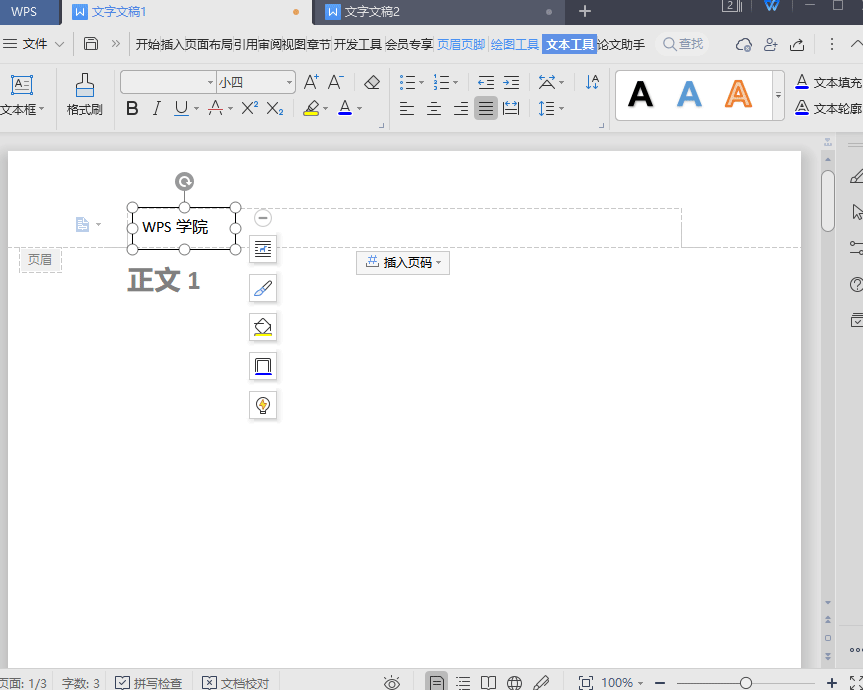863x690 pixels.
Task: Toggle italic formatting
Action: click(x=156, y=108)
